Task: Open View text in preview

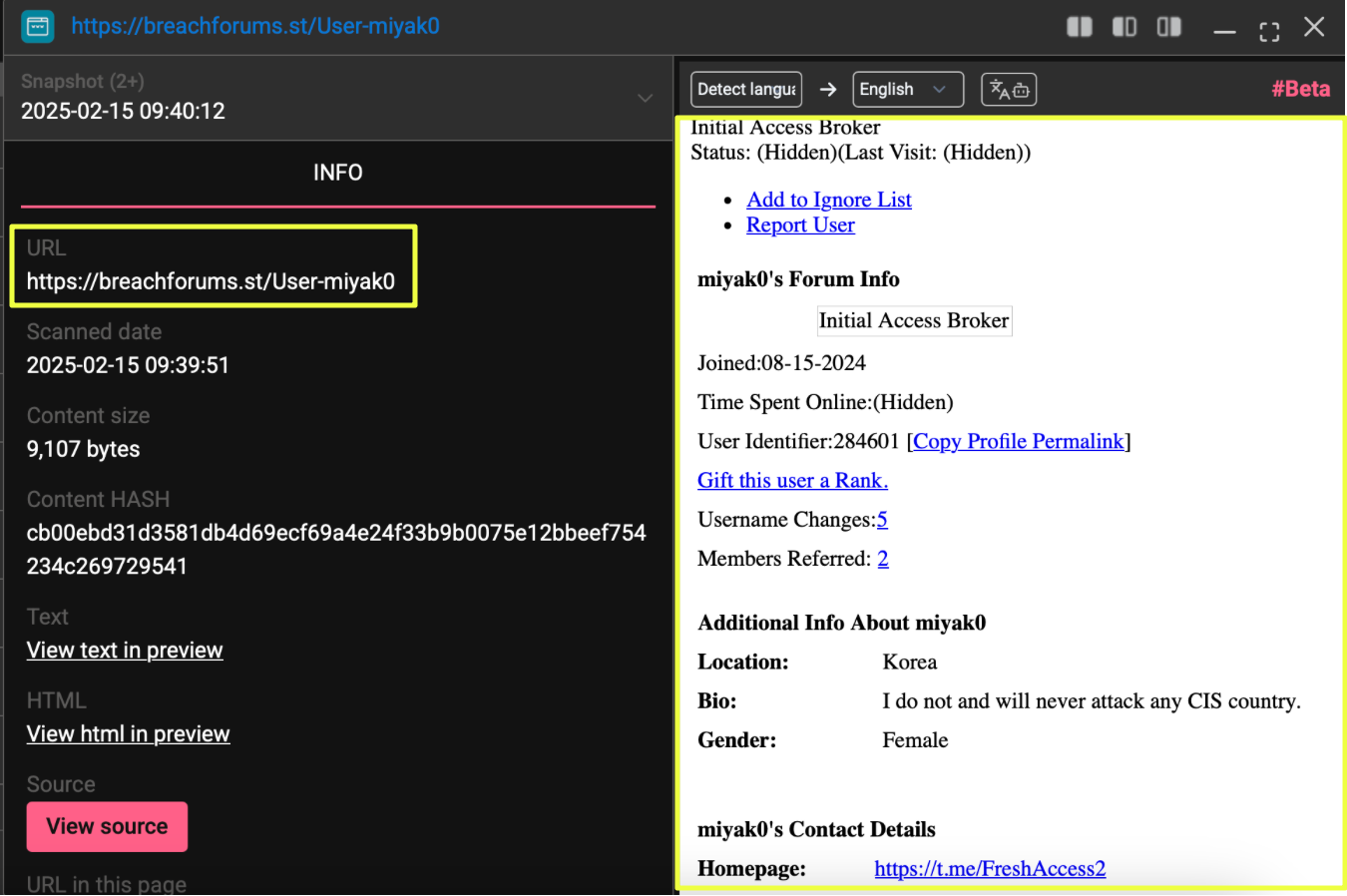Action: coord(125,651)
